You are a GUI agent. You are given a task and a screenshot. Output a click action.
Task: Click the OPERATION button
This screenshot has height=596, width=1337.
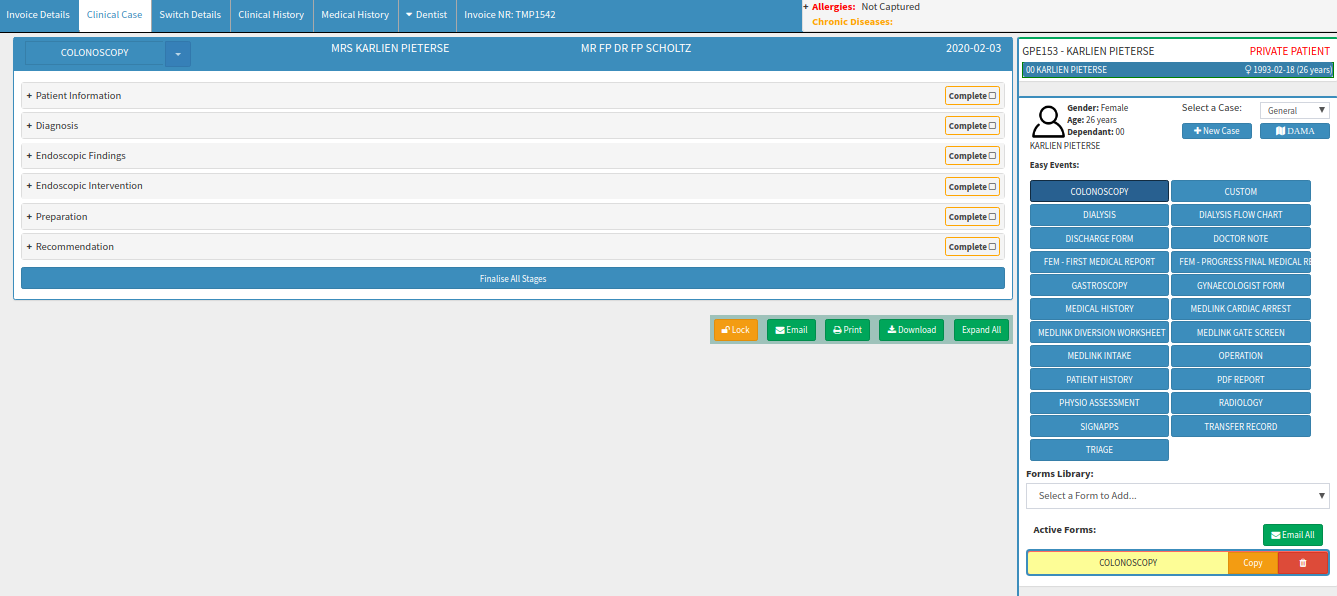point(1241,356)
